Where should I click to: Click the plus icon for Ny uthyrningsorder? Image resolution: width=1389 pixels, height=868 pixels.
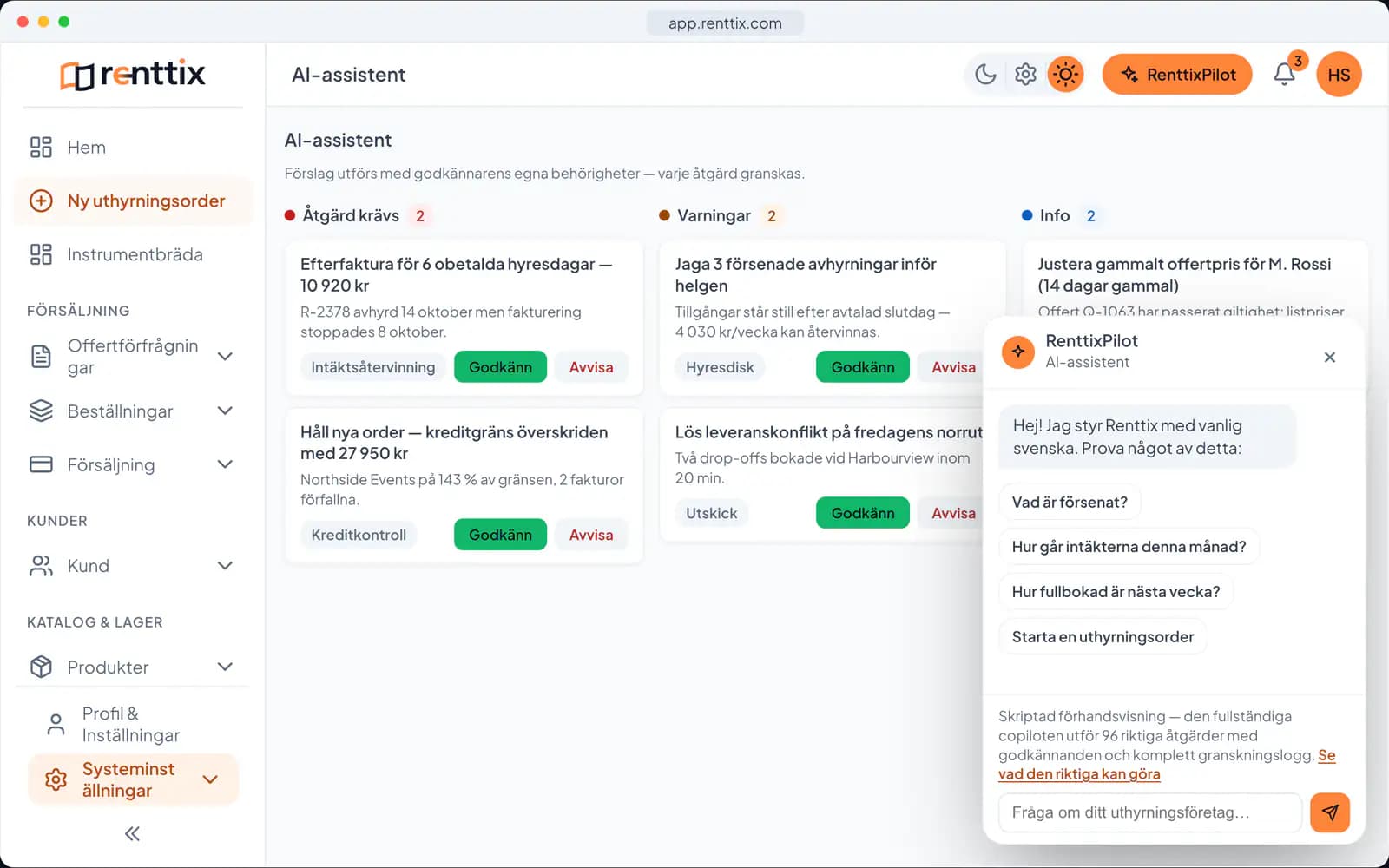coord(41,201)
